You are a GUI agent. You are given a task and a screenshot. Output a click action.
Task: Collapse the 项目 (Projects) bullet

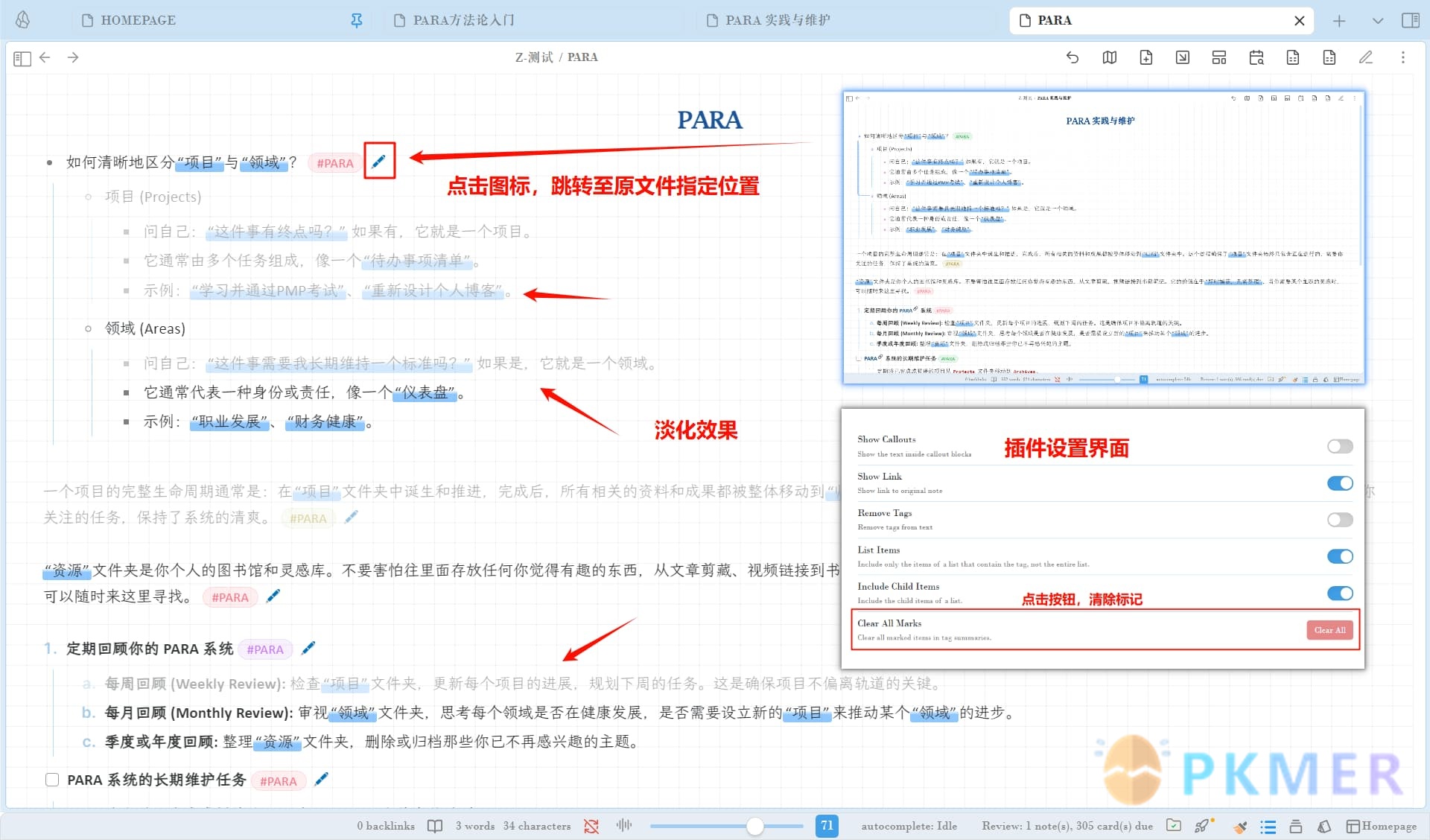(88, 197)
